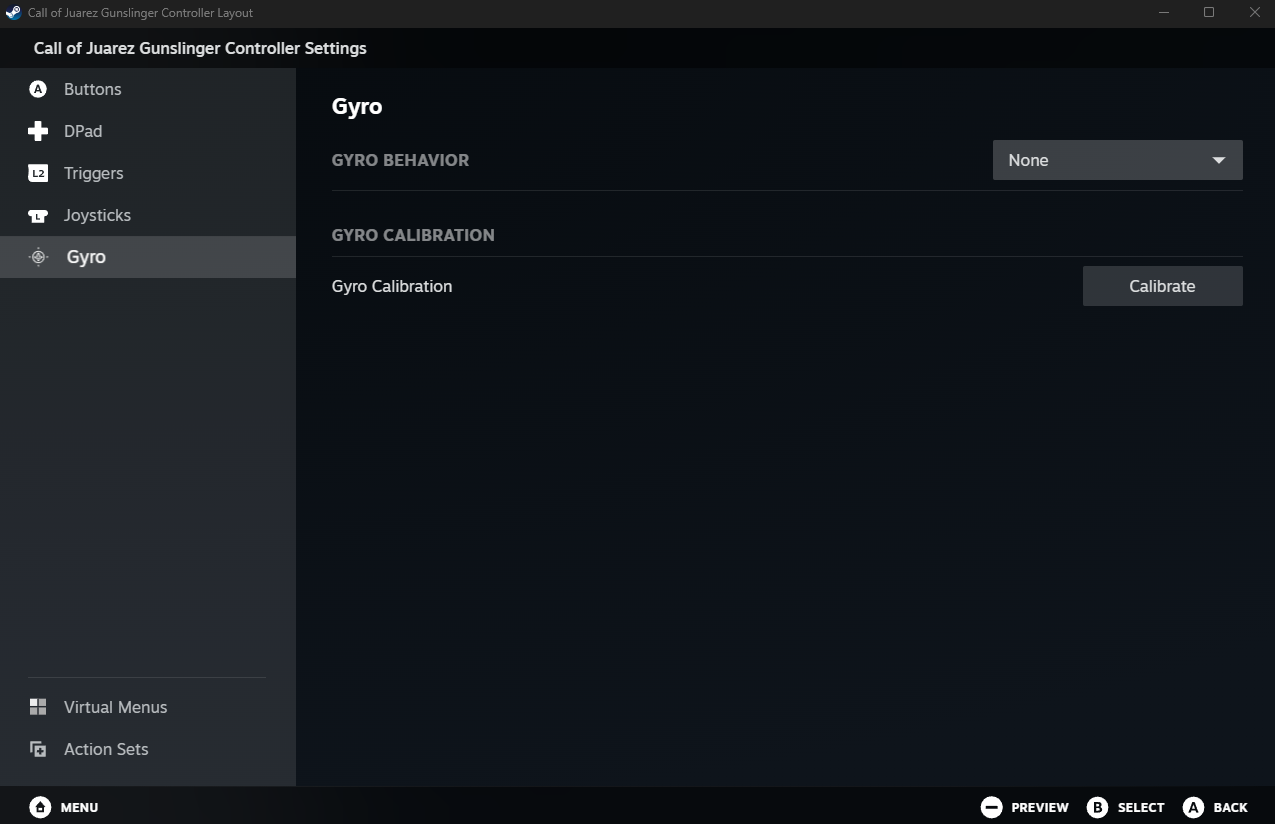
Task: Click the Gyro crosshair icon
Action: 38,257
